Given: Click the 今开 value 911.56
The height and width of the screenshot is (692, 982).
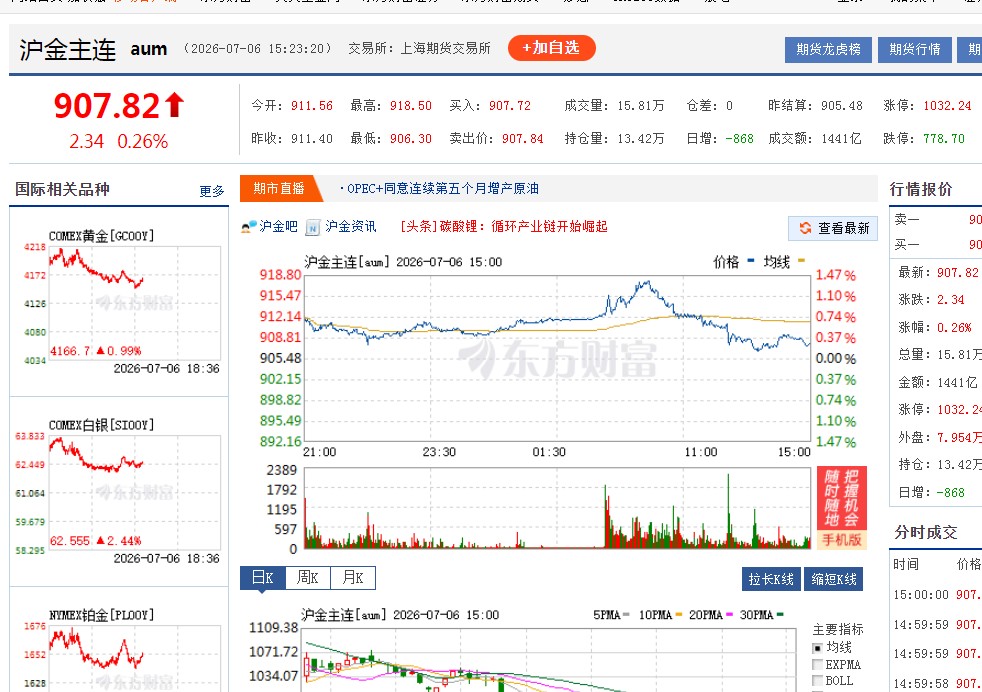Looking at the screenshot, I should click(312, 106).
